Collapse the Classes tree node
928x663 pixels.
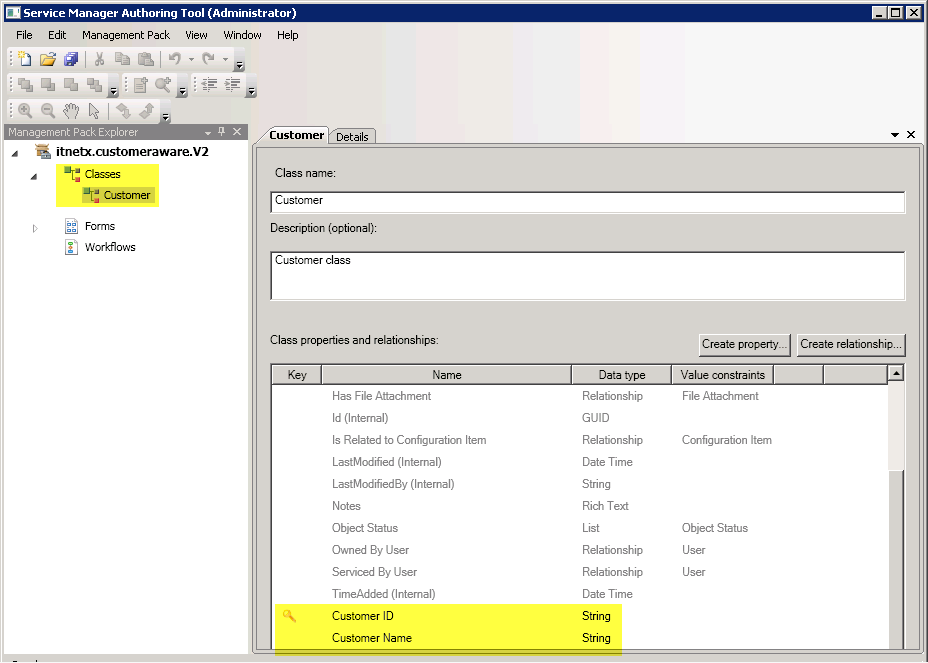click(34, 177)
